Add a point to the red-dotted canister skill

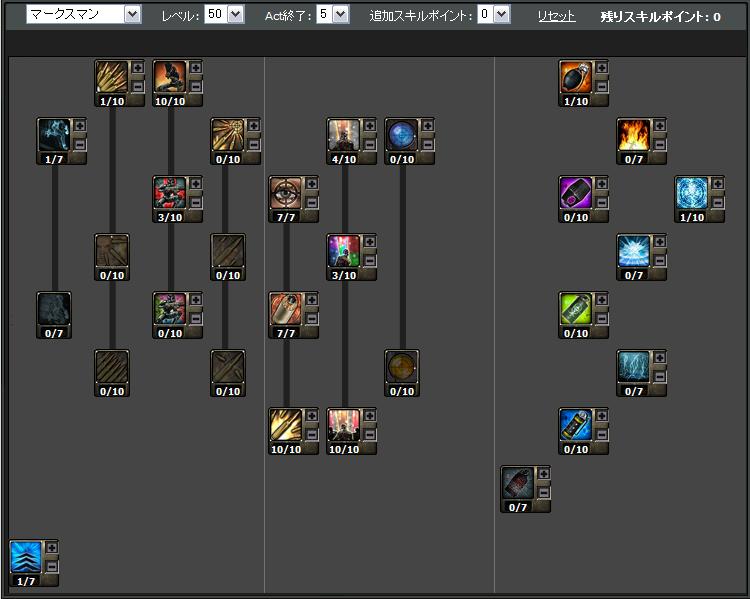pyautogui.click(x=544, y=474)
